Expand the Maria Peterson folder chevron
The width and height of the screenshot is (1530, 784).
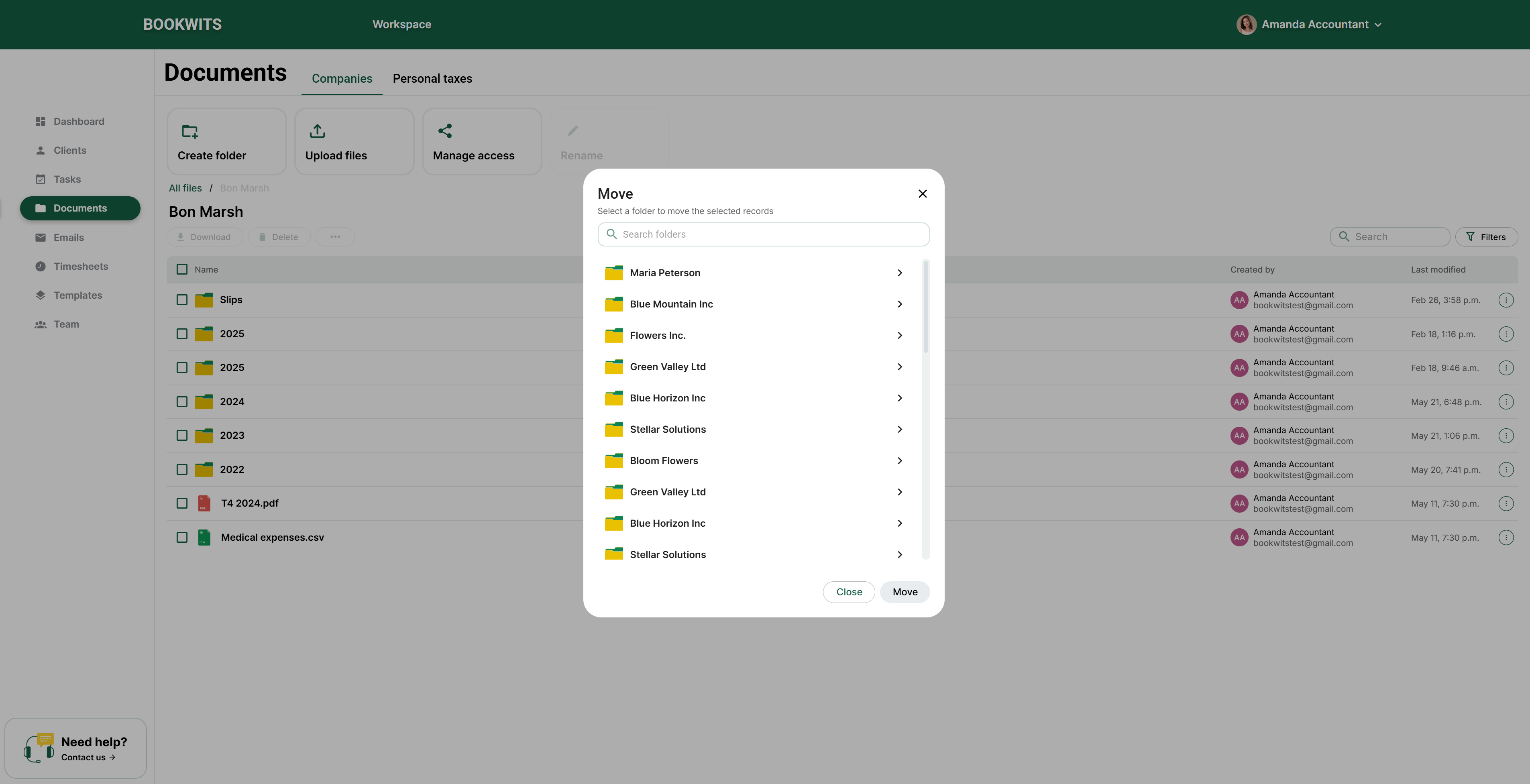pos(900,273)
